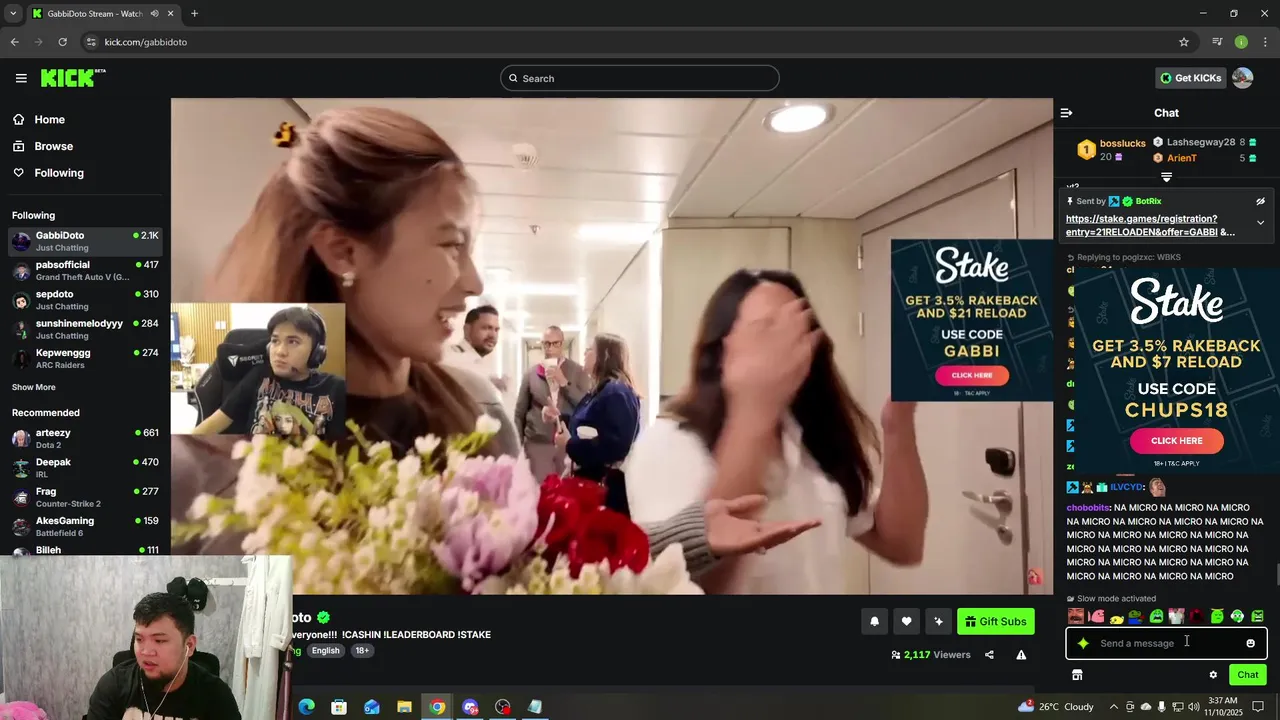The height and width of the screenshot is (720, 1280).
Task: Open the pabsofficial followed channel
Action: (x=84, y=271)
